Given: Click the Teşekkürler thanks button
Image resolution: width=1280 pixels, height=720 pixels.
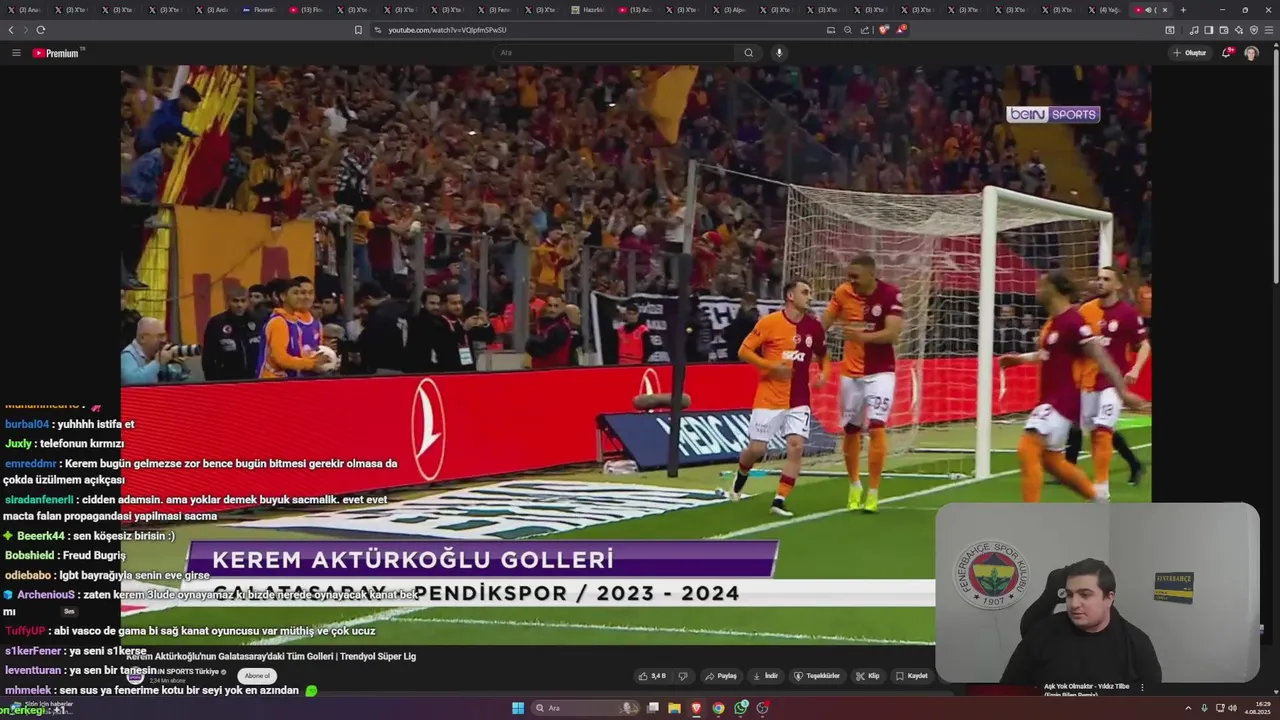Looking at the screenshot, I should 817,676.
